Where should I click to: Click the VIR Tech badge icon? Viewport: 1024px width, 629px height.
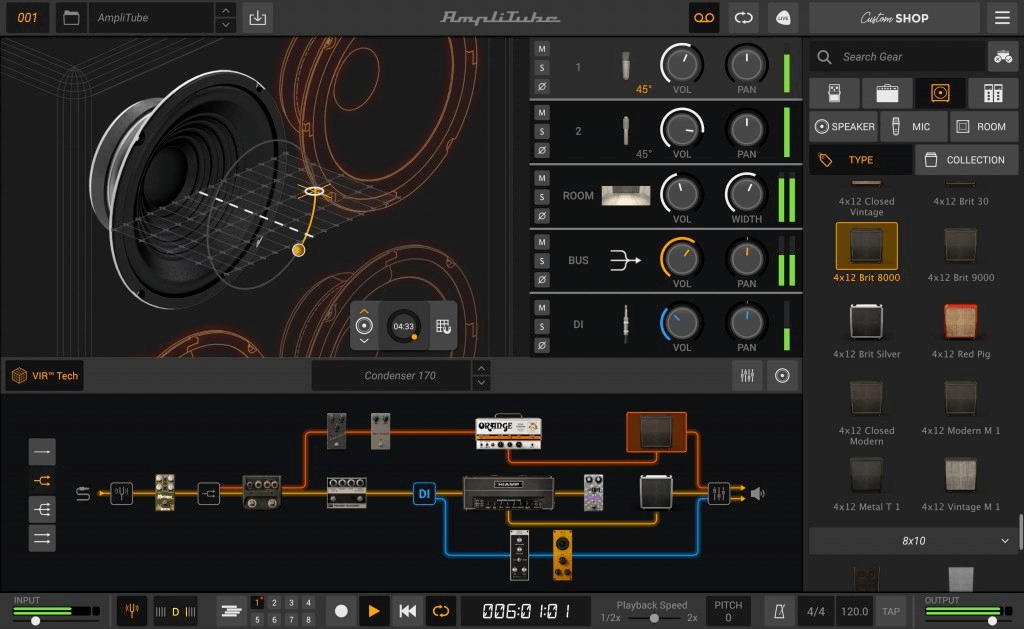pos(18,375)
